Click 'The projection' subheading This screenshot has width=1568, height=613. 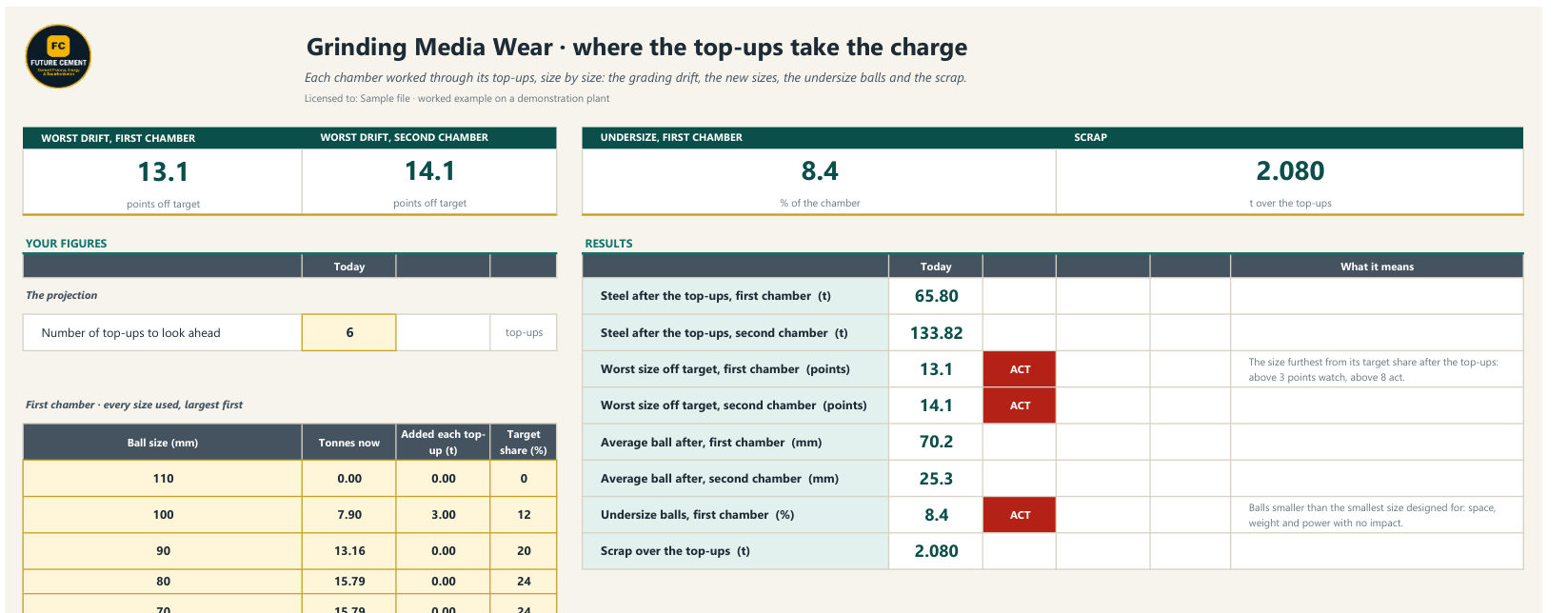coord(61,295)
